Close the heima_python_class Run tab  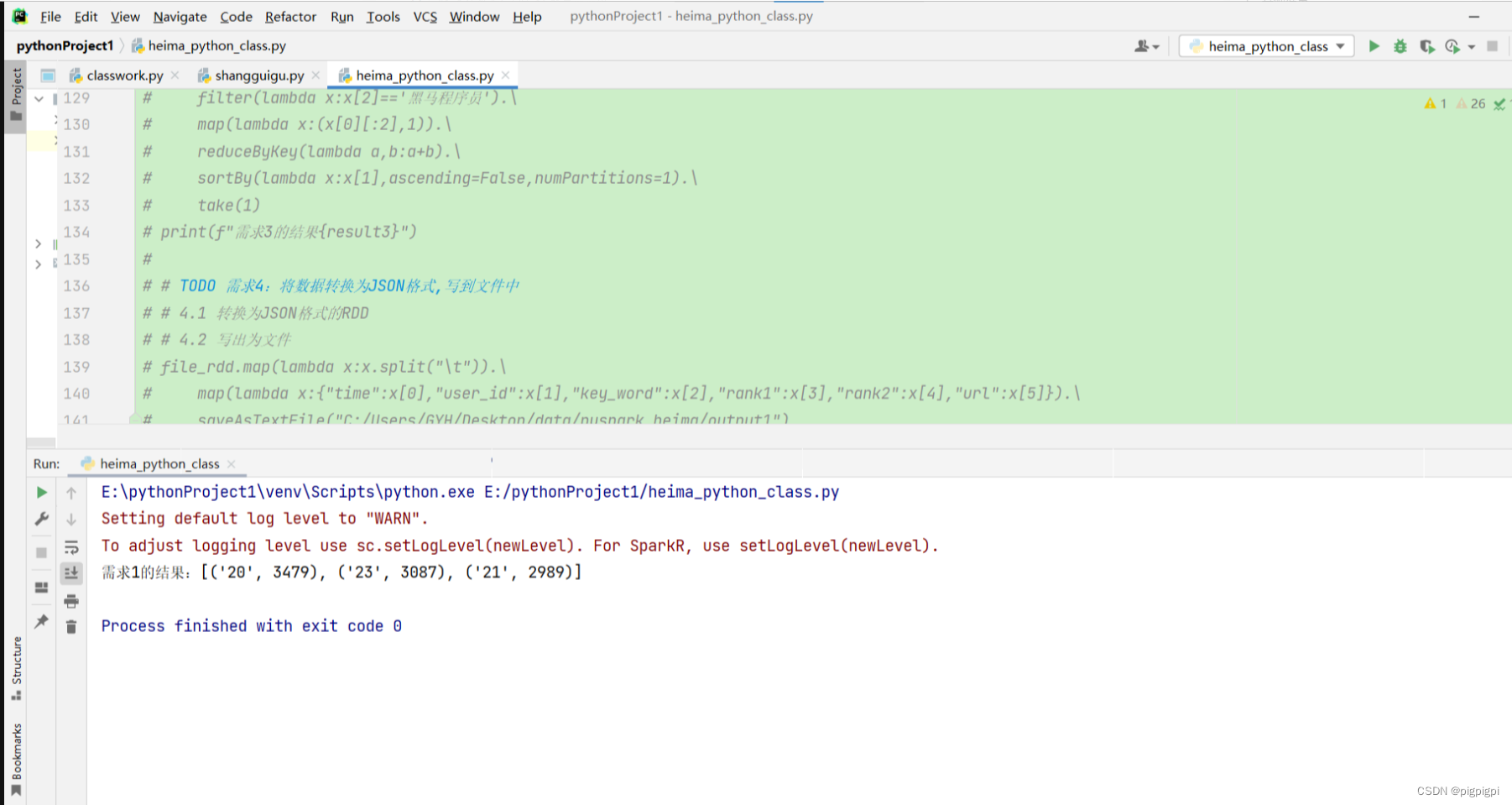[x=231, y=464]
